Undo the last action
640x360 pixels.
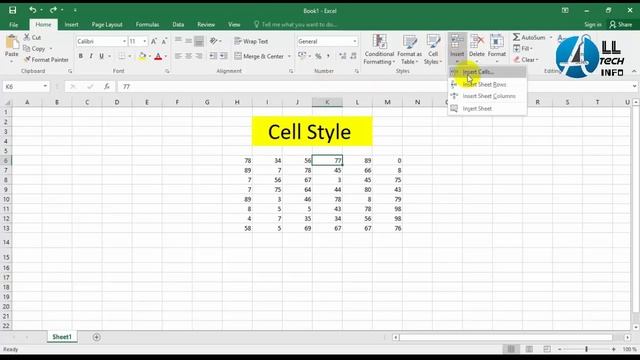tap(33, 10)
